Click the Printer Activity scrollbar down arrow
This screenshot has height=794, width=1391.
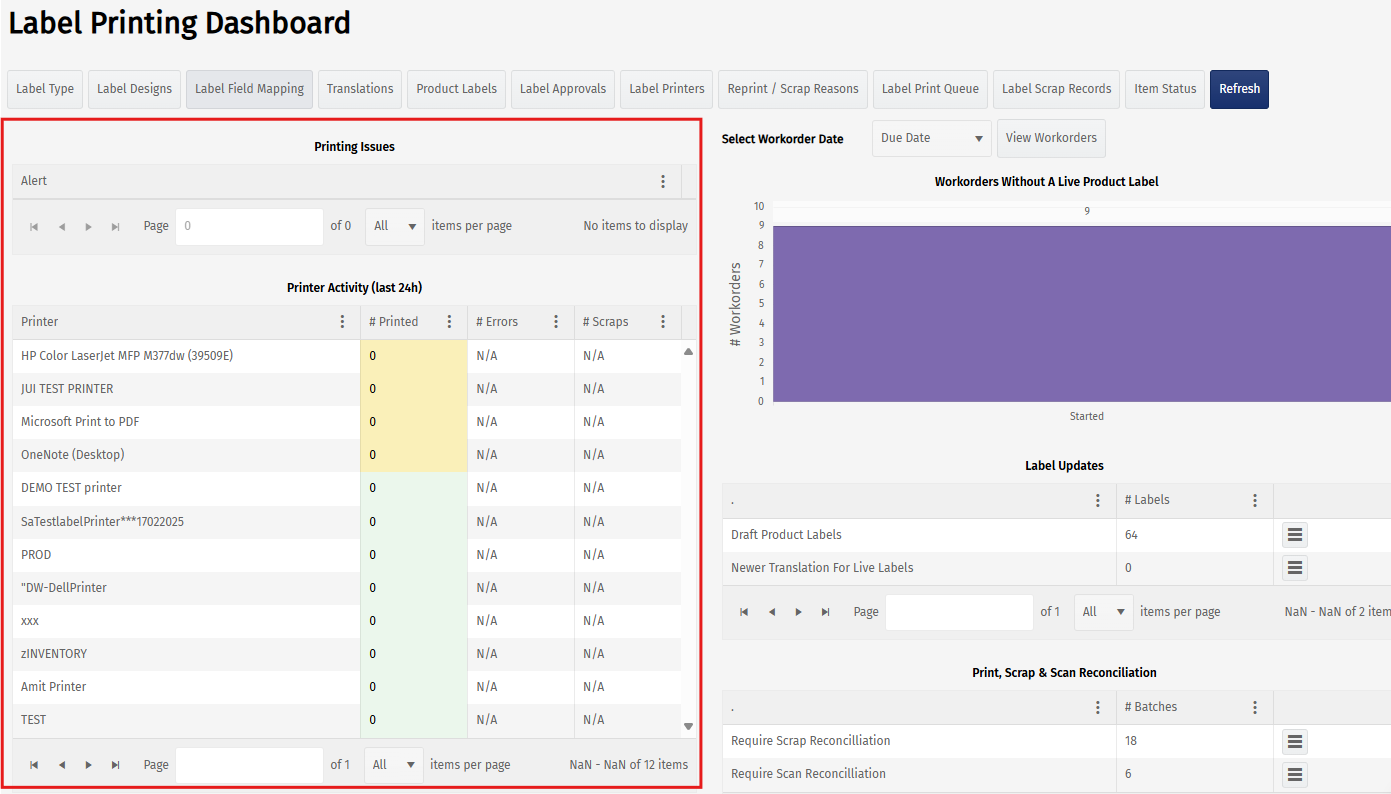(688, 726)
